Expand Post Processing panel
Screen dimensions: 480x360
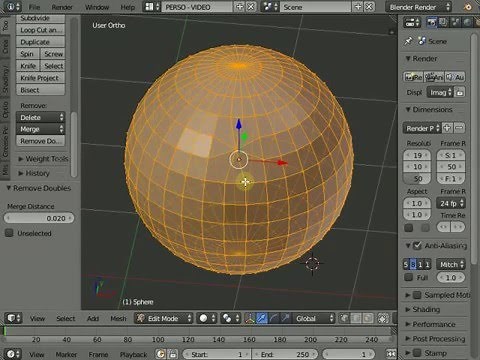click(x=435, y=339)
